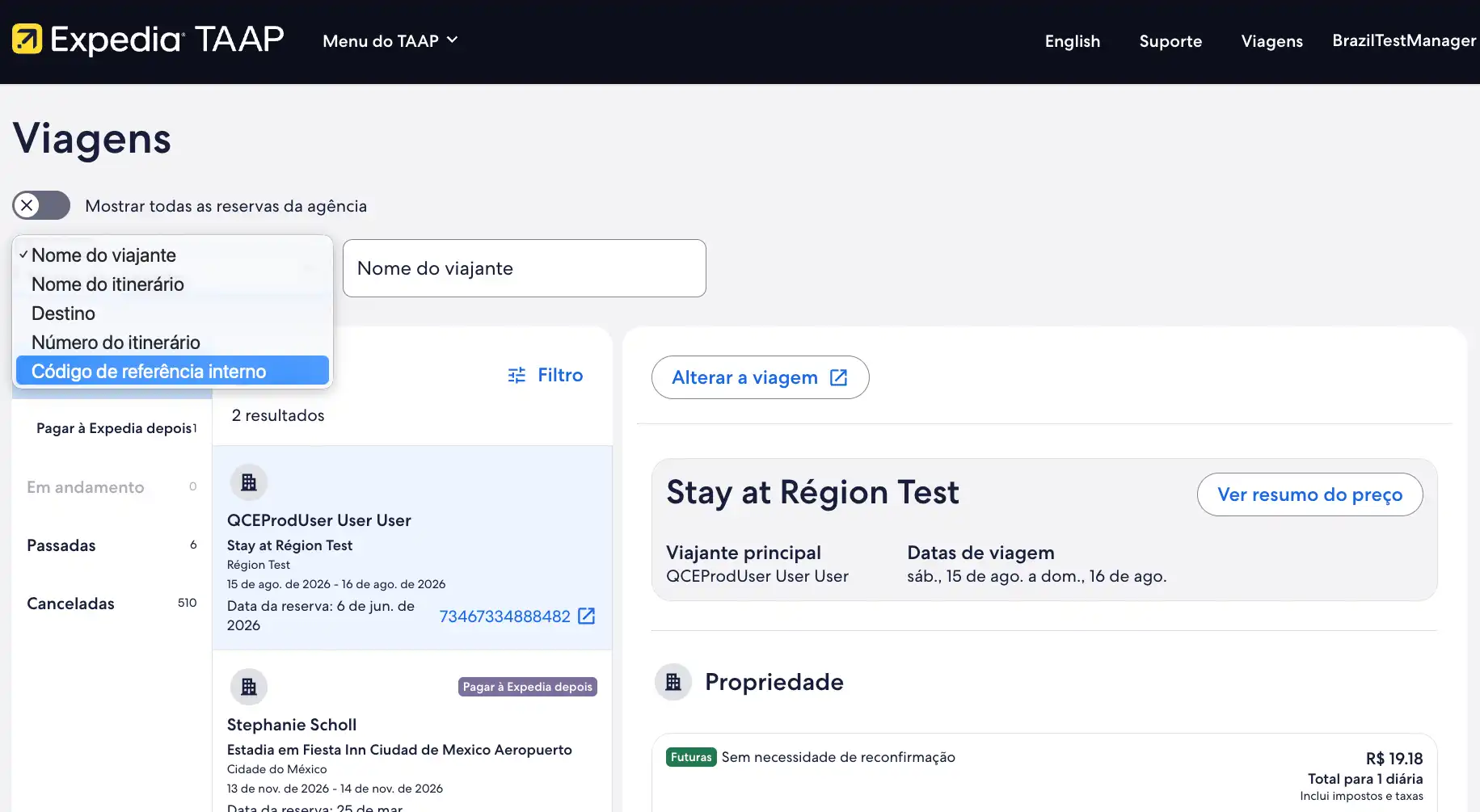Click Propriedade building icon
The width and height of the screenshot is (1480, 812).
[x=673, y=682]
